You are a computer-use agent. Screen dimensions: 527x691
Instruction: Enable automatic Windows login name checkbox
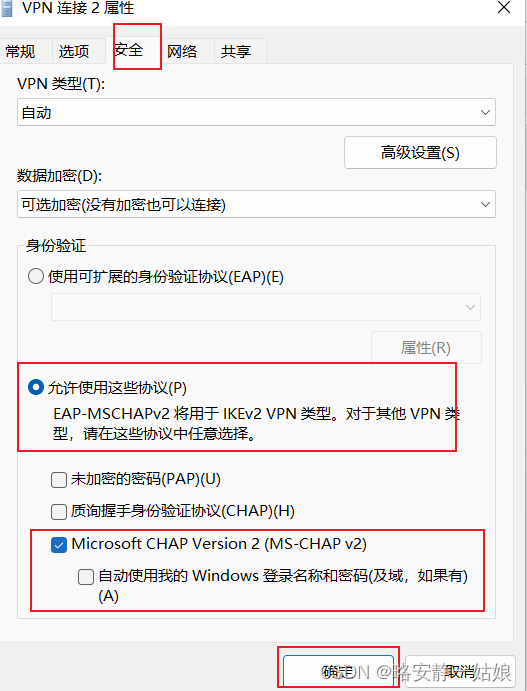[86, 577]
